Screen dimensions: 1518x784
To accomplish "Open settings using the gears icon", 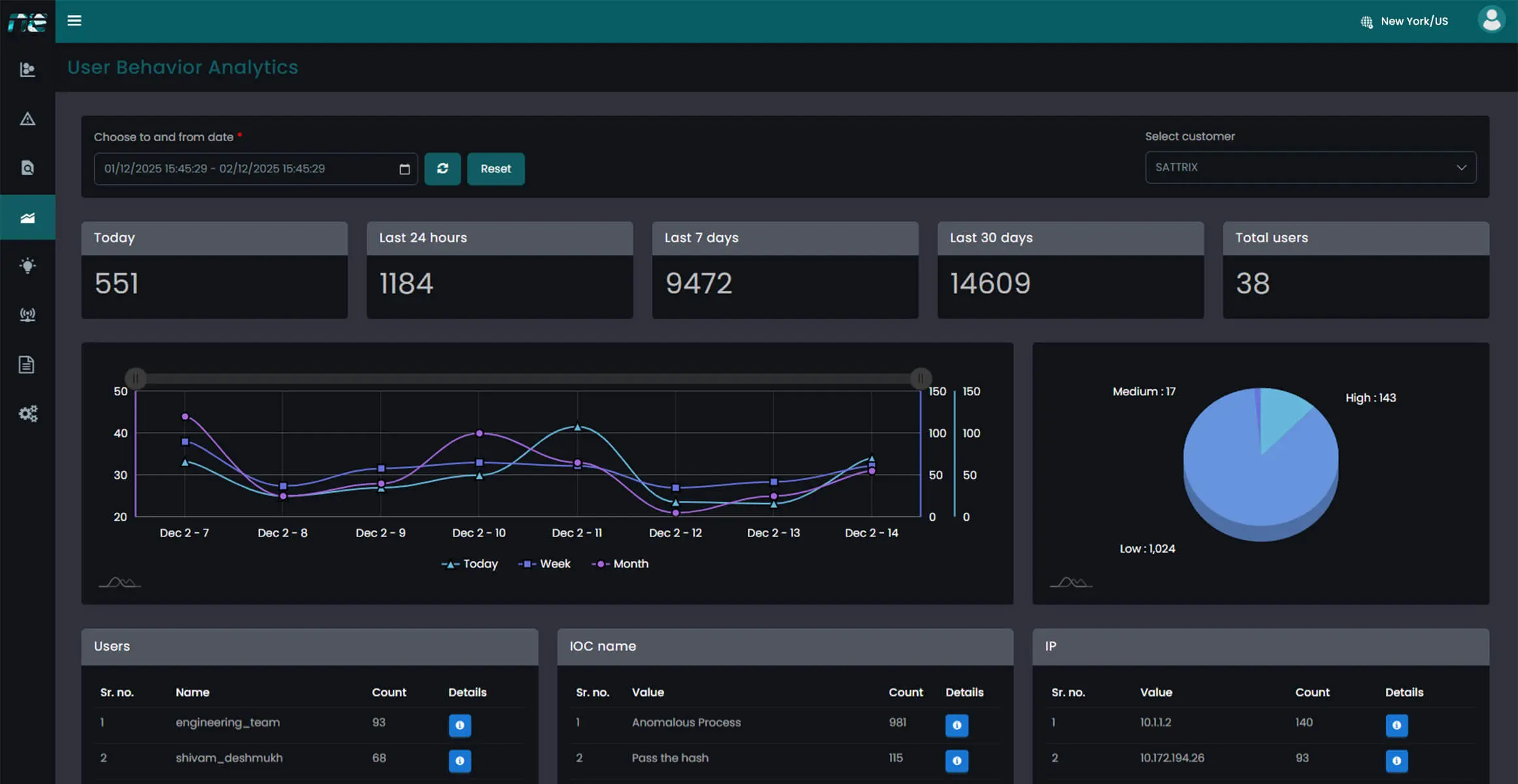I will click(27, 413).
